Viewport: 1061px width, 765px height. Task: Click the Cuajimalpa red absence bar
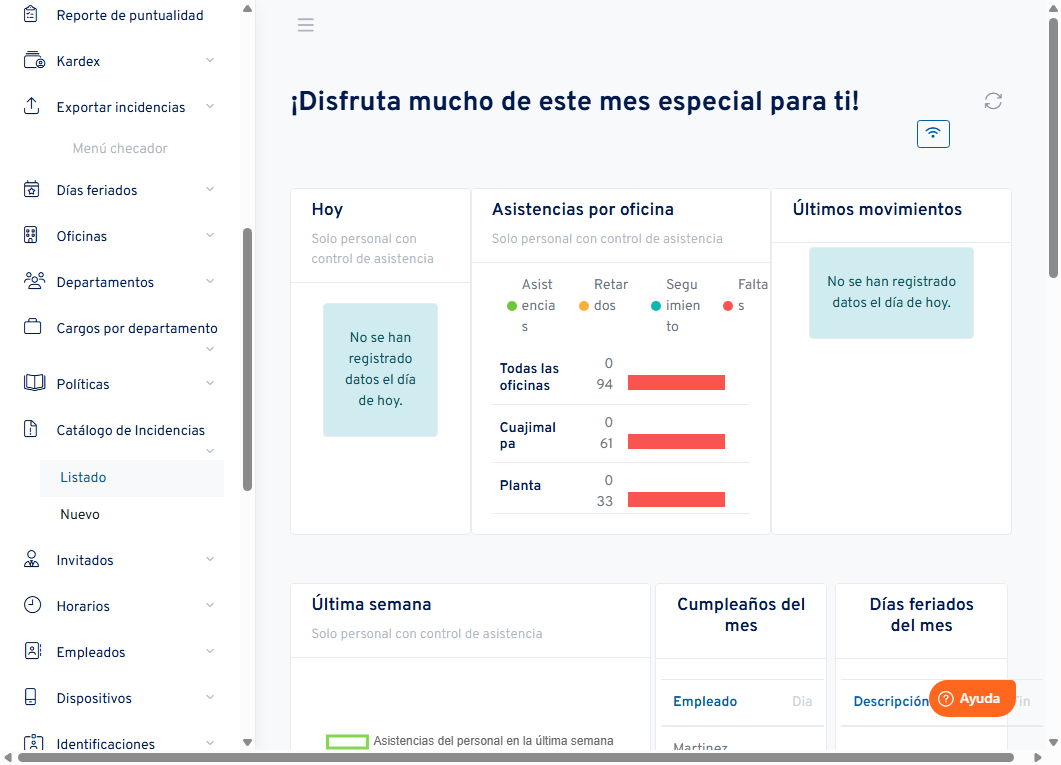tap(676, 442)
